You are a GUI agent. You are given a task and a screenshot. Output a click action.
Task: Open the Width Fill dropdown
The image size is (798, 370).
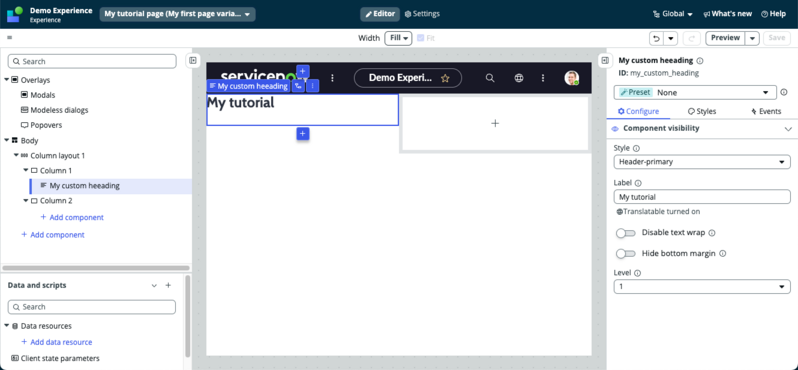[x=398, y=38]
